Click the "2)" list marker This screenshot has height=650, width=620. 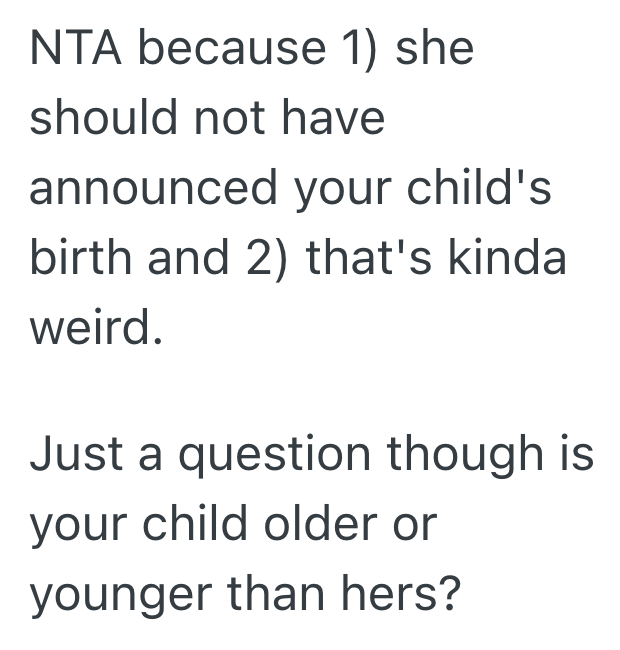(261, 257)
